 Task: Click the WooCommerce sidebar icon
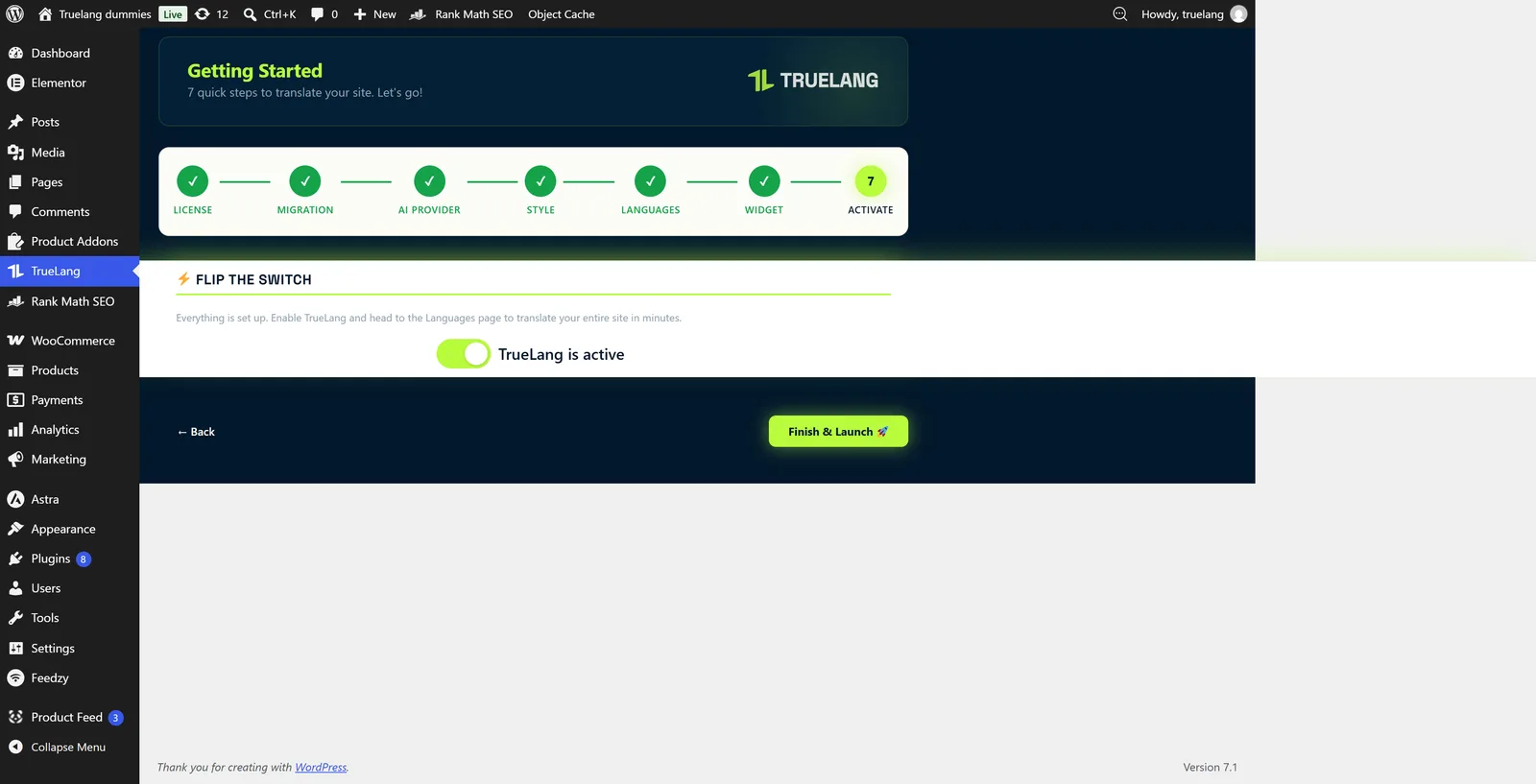pyautogui.click(x=15, y=341)
